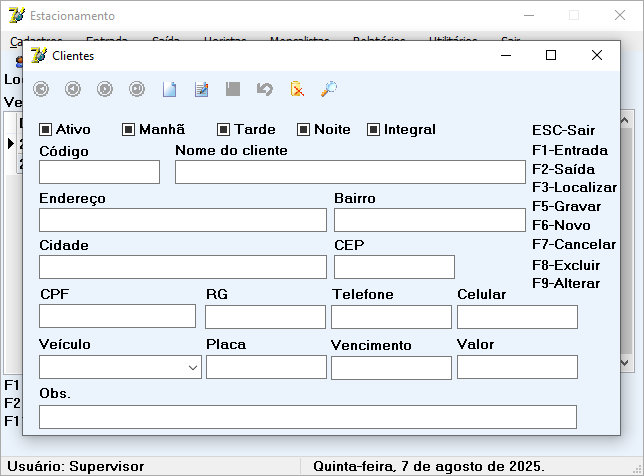Click the Celular input field
The width and height of the screenshot is (644, 476).
[x=518, y=317]
